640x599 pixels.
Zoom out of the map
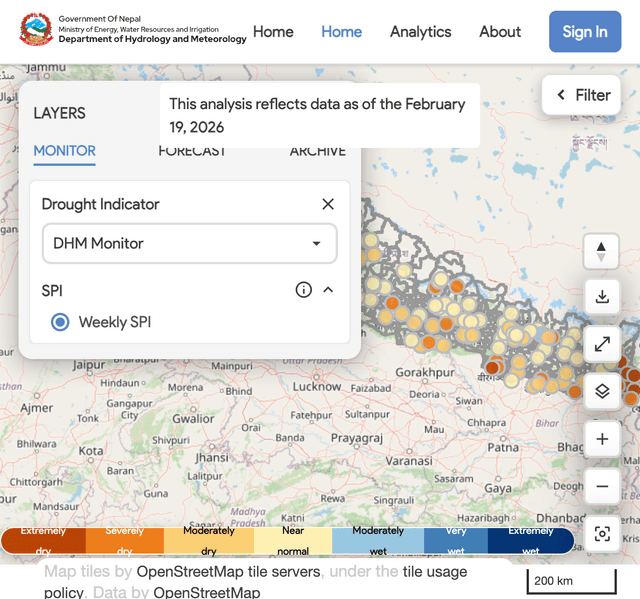[601, 487]
